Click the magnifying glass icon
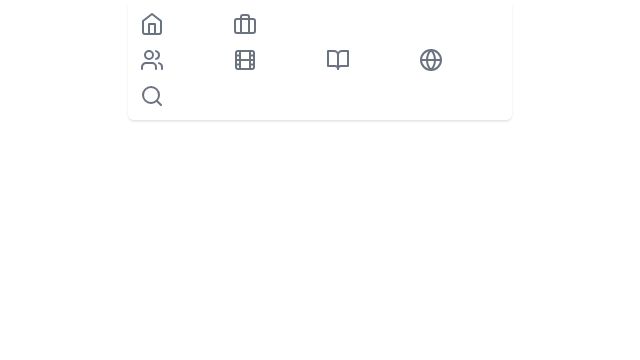Viewport: 640px width, 360px height. pyautogui.click(x=152, y=96)
